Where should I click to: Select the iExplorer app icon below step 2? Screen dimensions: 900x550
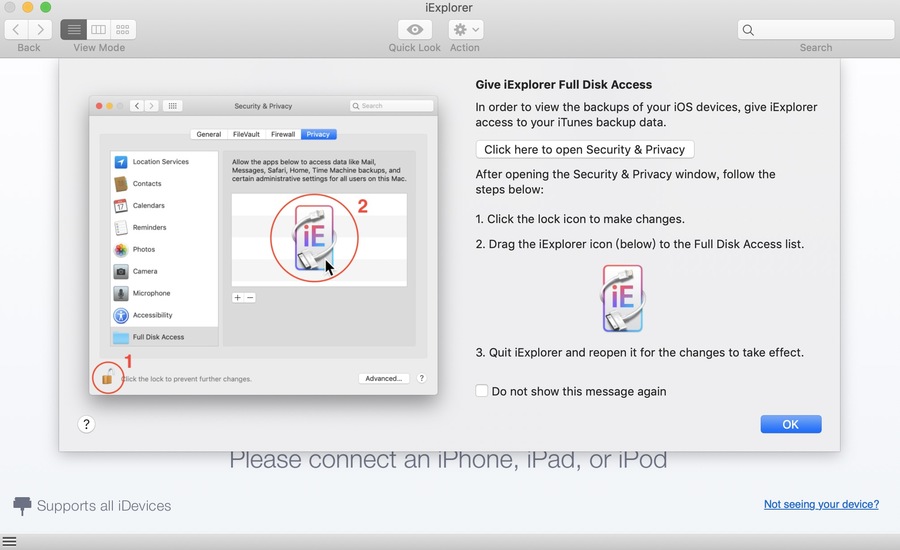click(x=622, y=299)
